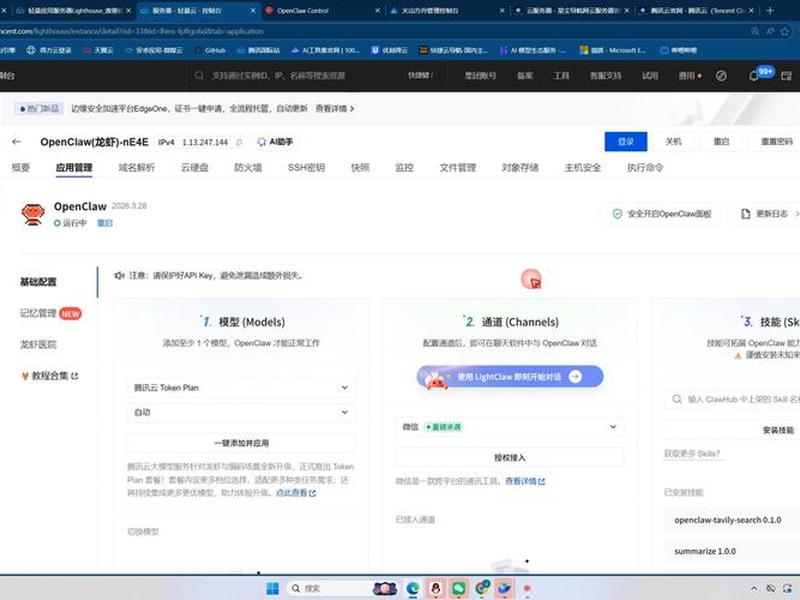The width and height of the screenshot is (800, 600).
Task: Open the 主机安全 tab
Action: click(x=583, y=167)
